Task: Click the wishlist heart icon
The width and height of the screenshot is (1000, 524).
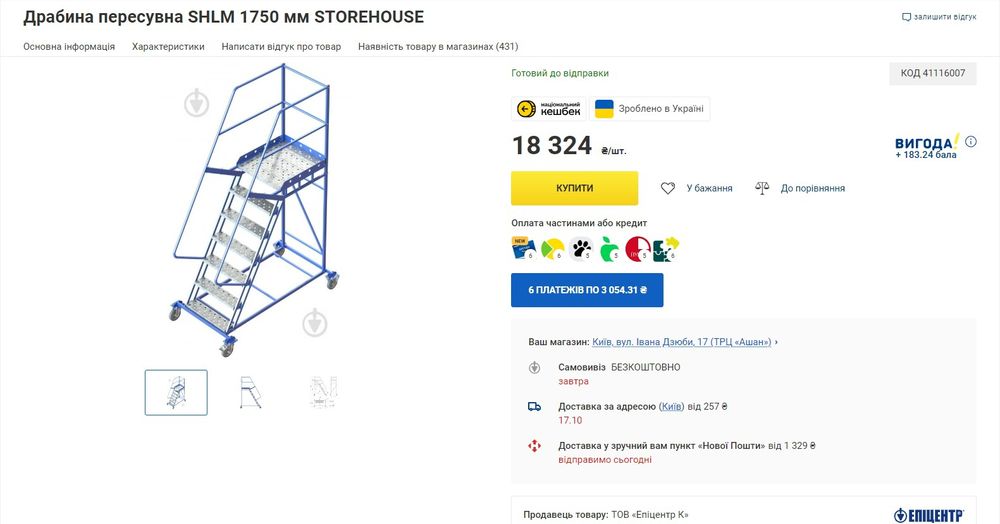Action: click(x=668, y=188)
